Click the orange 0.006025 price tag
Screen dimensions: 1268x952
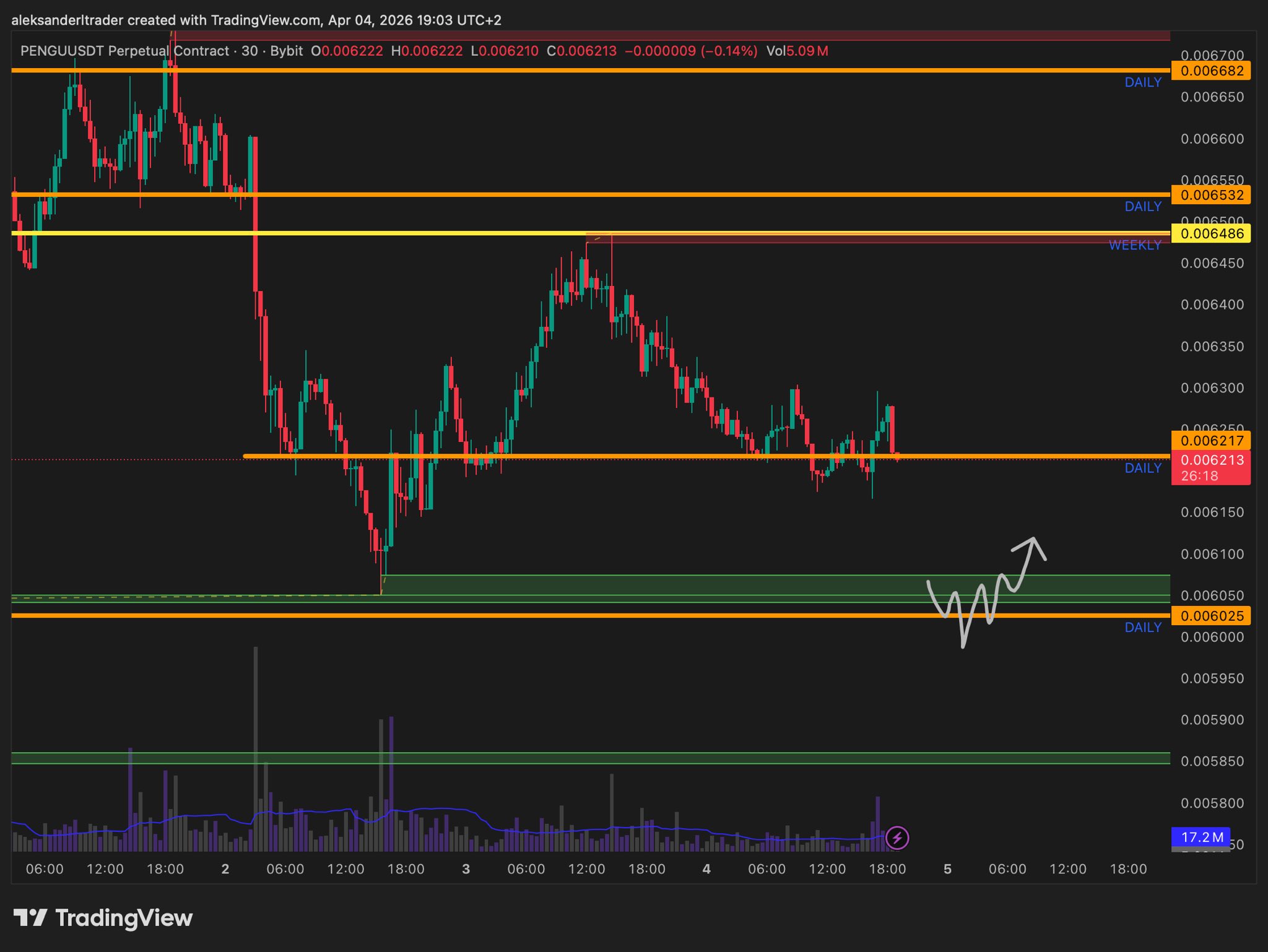[x=1211, y=616]
